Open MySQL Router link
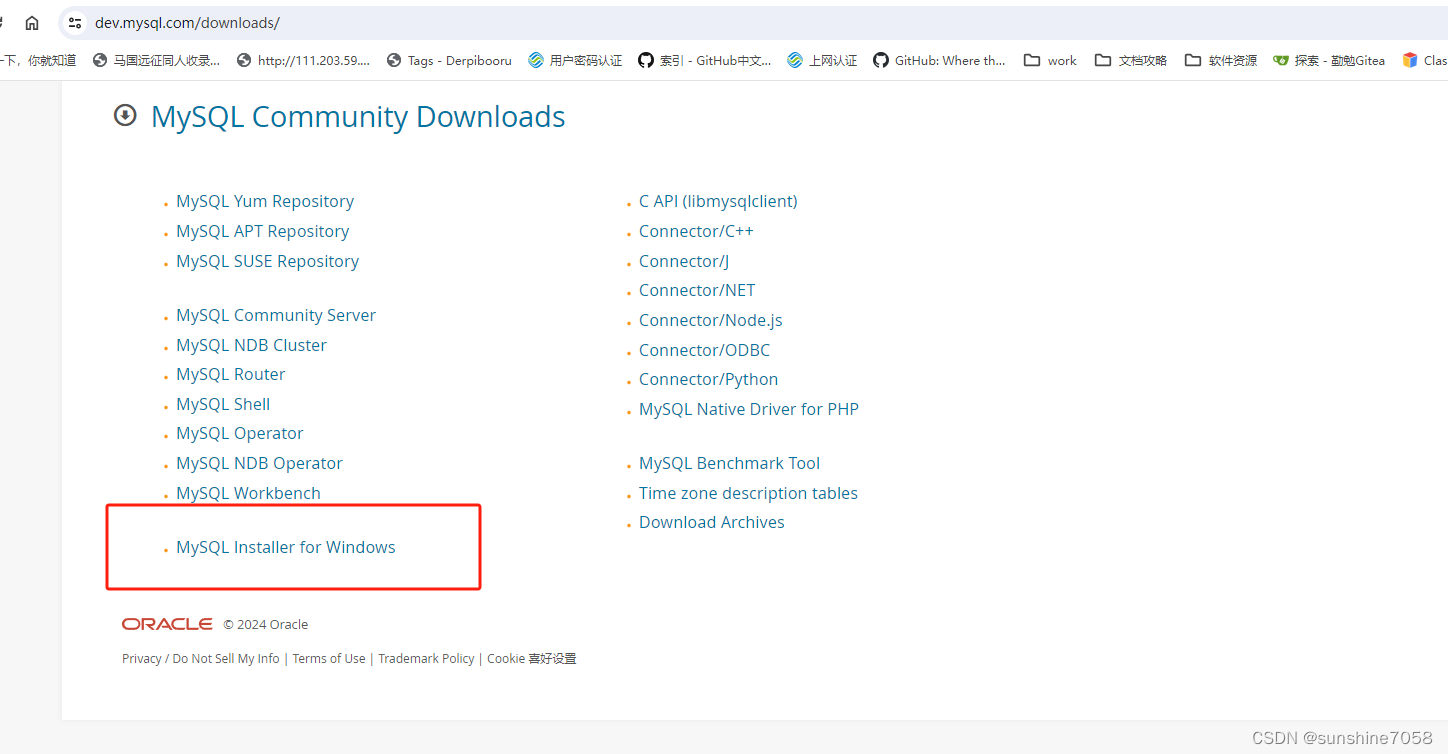Screen dimensions: 1448x754 [231, 374]
